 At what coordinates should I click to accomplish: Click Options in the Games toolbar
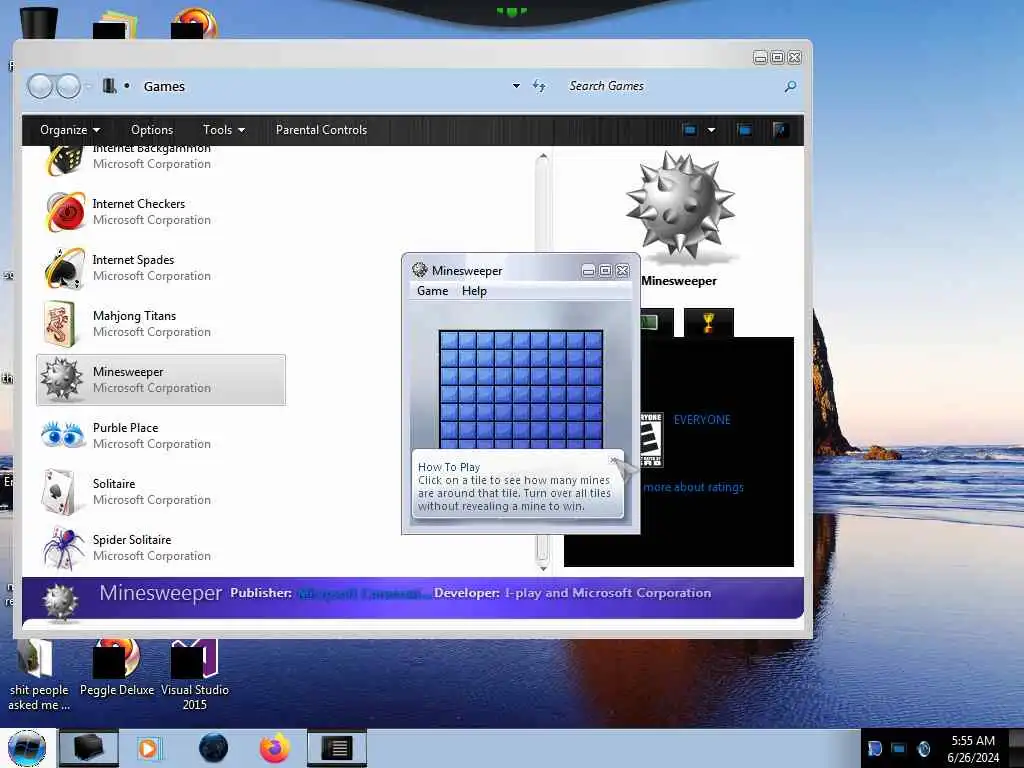coord(152,129)
